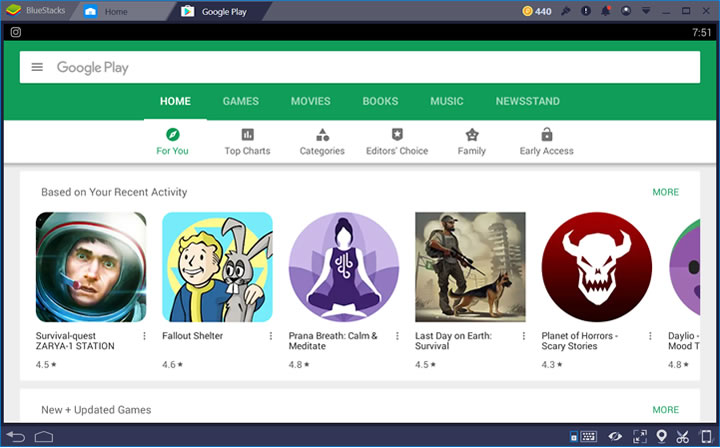
Task: Open the BlueStacks coin balance 440
Action: point(537,11)
